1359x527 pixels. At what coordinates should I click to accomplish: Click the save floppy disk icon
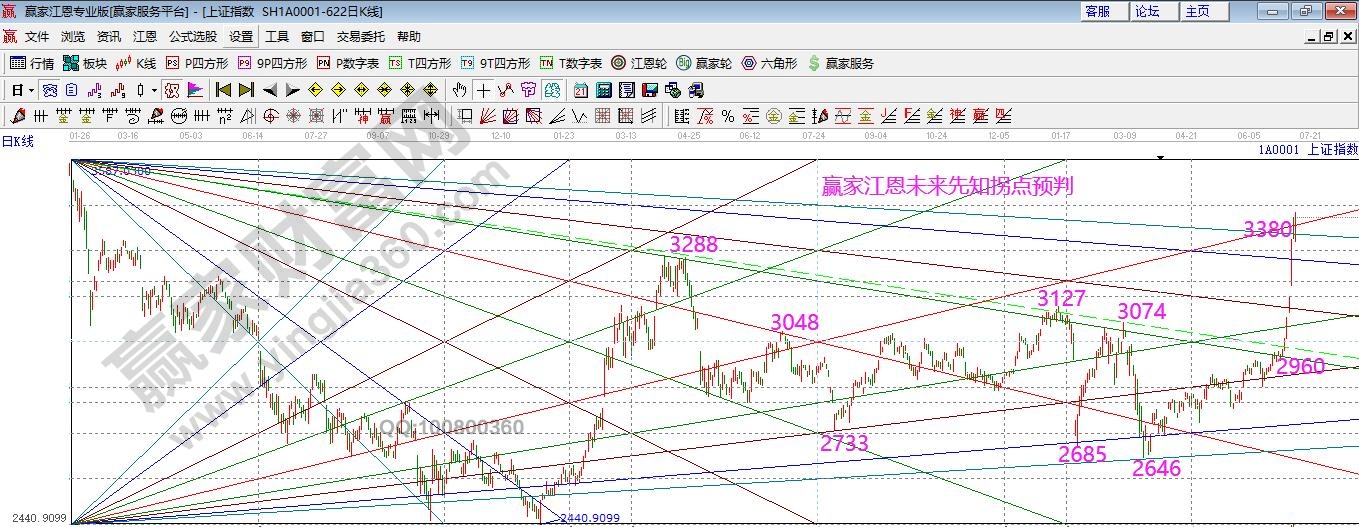point(650,90)
